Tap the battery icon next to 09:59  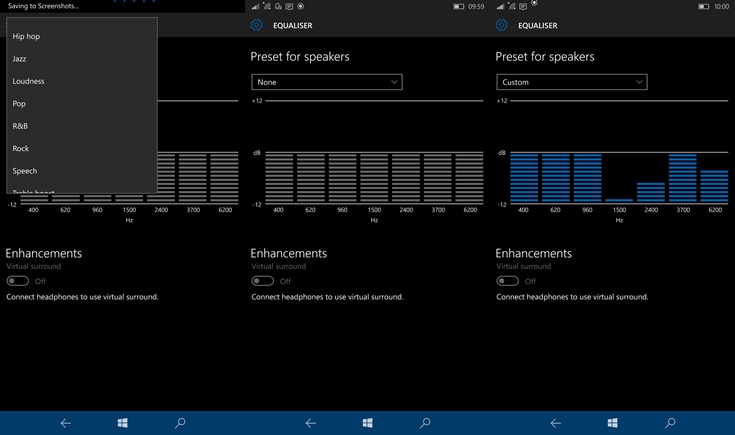click(x=458, y=7)
